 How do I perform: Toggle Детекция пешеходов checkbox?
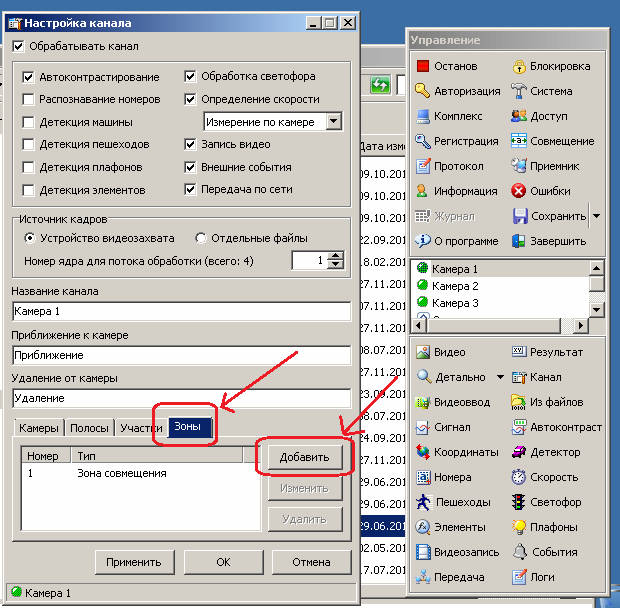(x=29, y=144)
